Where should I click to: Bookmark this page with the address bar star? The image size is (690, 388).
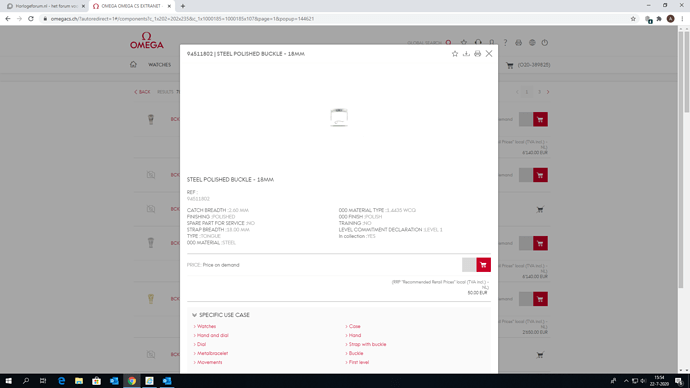(x=633, y=19)
